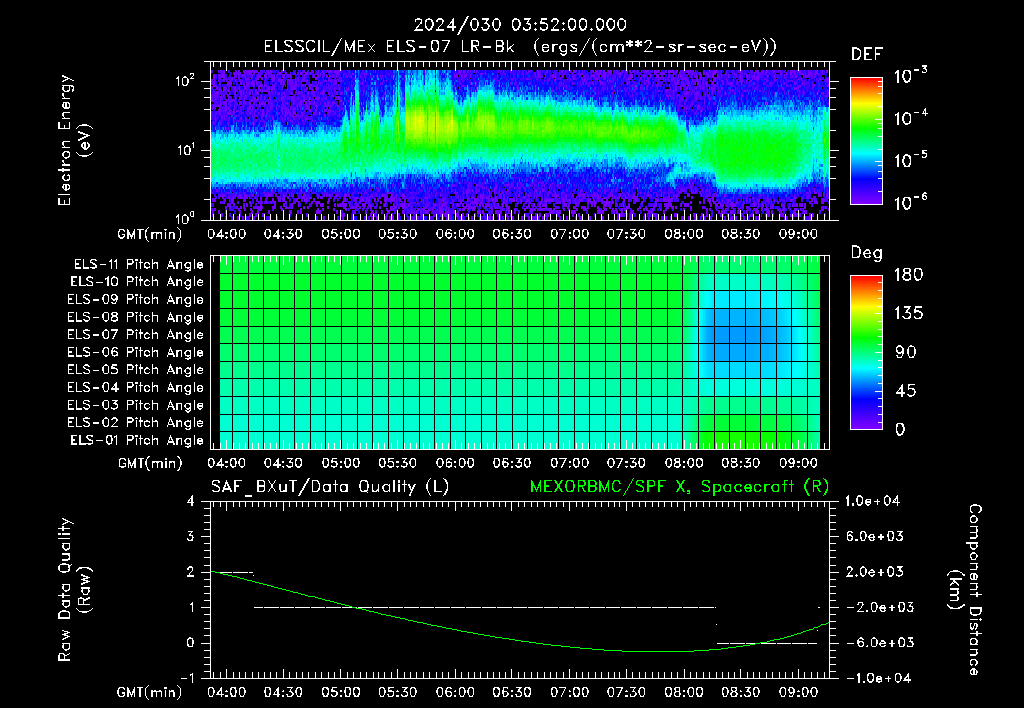Select the ELS-01 Pitch Angle row label
This screenshot has height=708, width=1024.
tap(137, 441)
